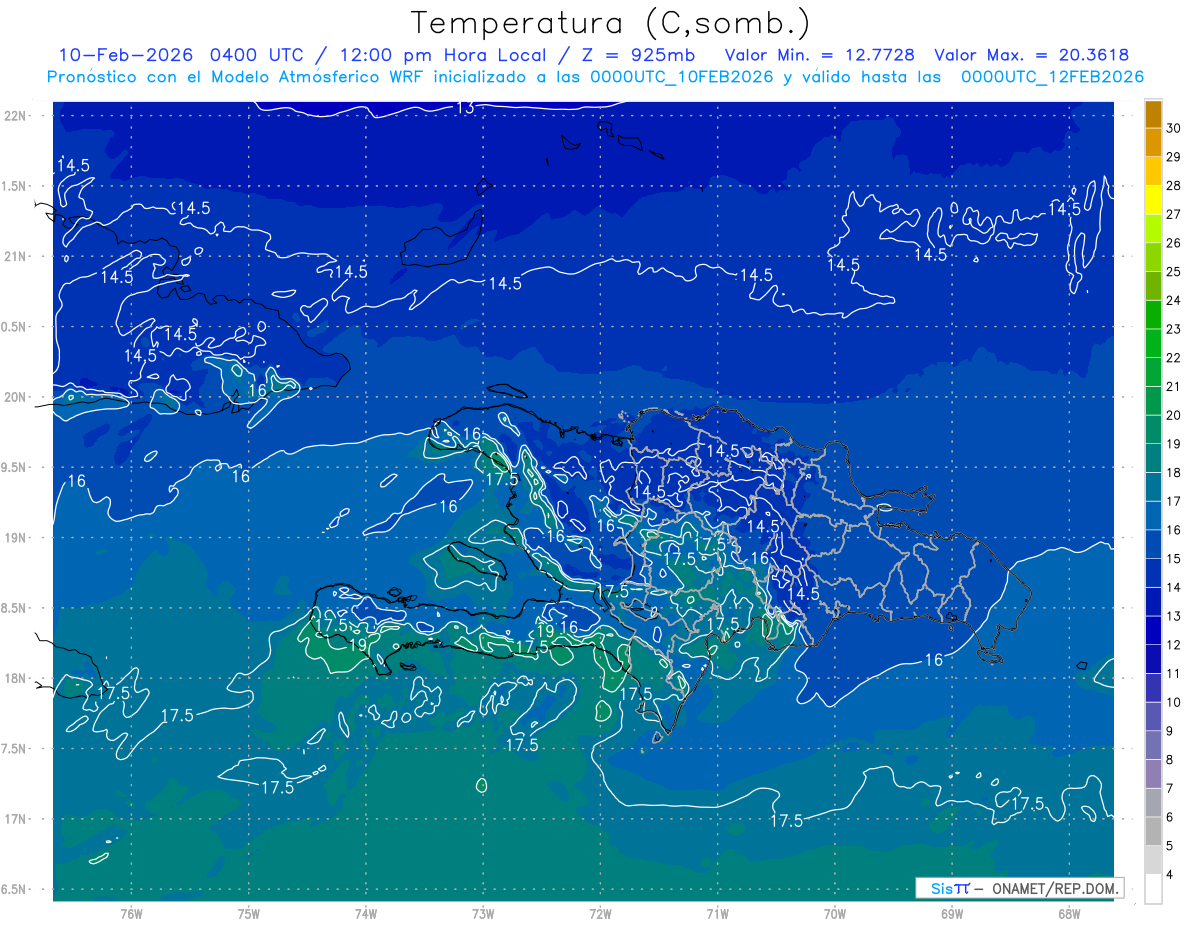The image size is (1200, 927).
Task: Click the 'ONAMET/REP.DOM.' credit label
Action: [x=1055, y=888]
